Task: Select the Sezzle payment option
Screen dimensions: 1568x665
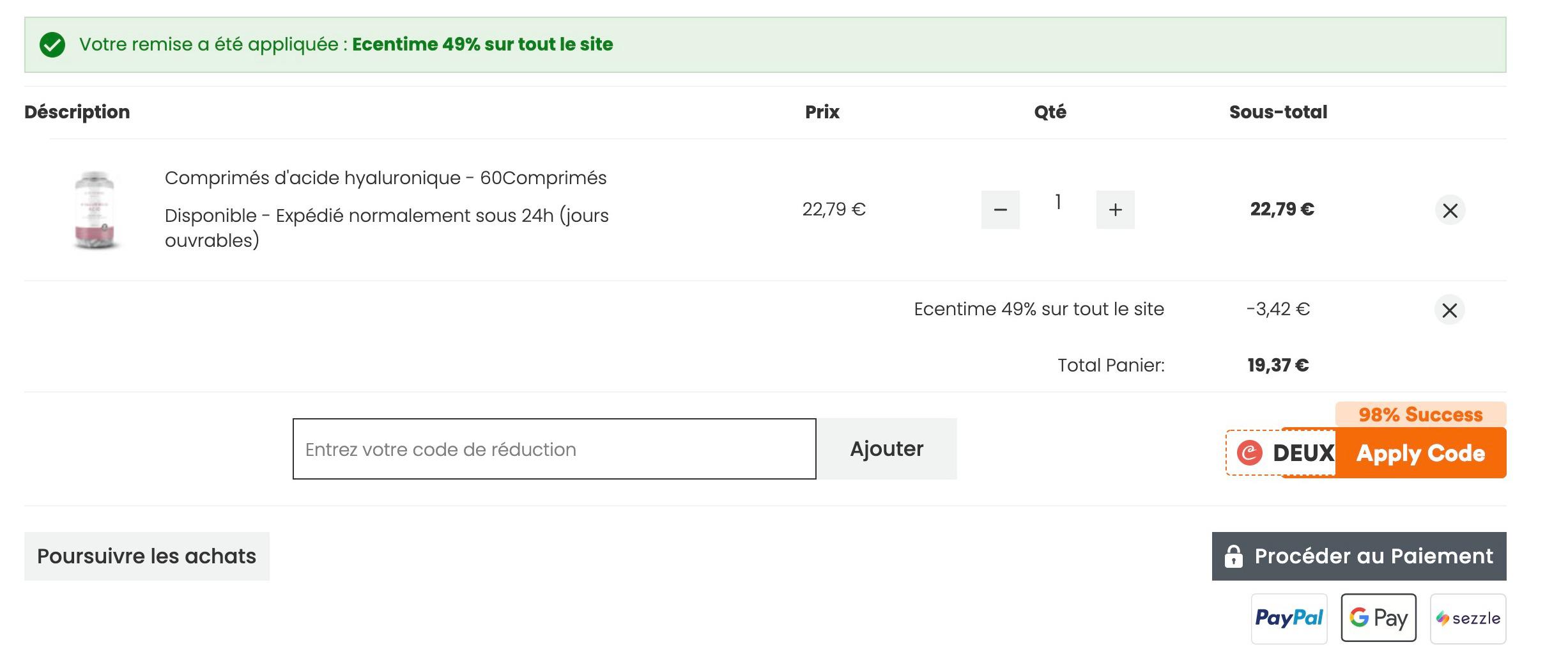Action: pyautogui.click(x=1468, y=618)
